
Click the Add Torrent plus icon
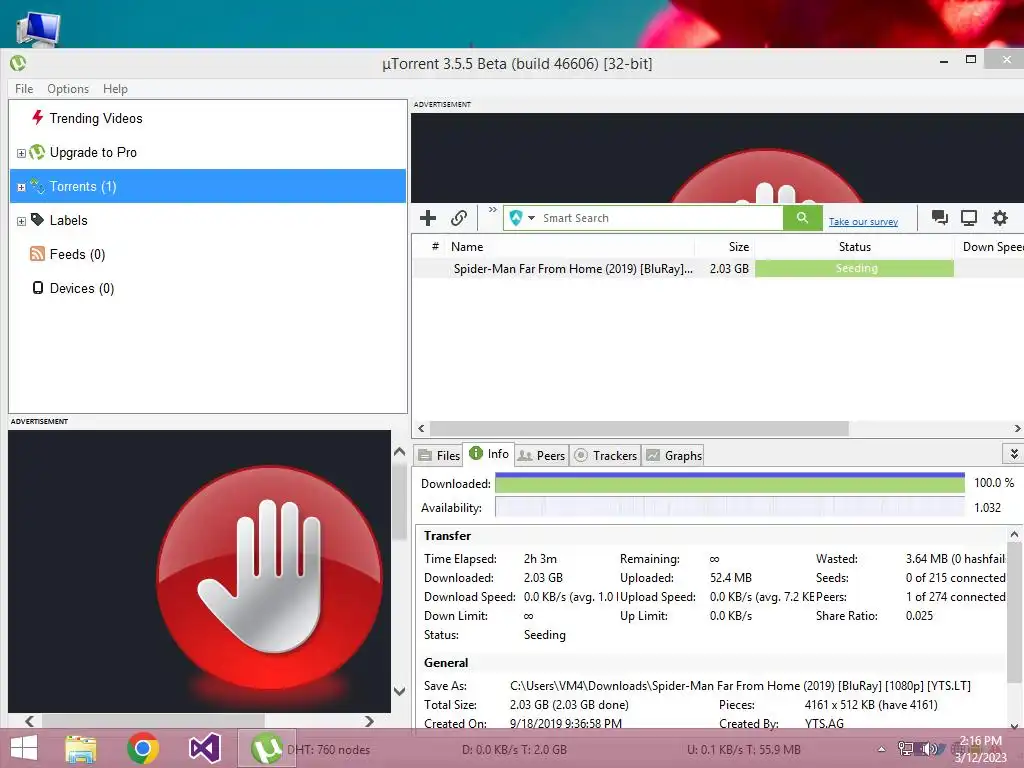point(428,218)
